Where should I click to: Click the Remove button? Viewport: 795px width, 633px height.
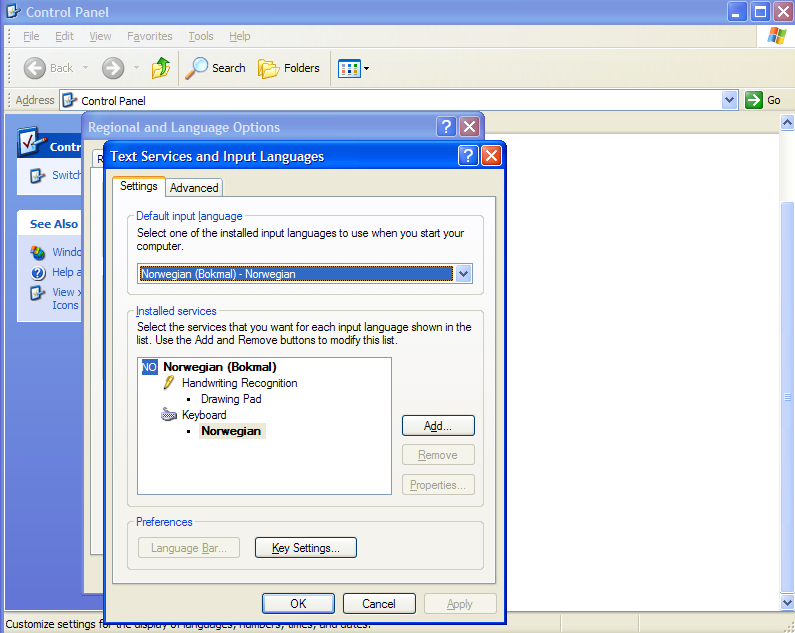(x=438, y=455)
